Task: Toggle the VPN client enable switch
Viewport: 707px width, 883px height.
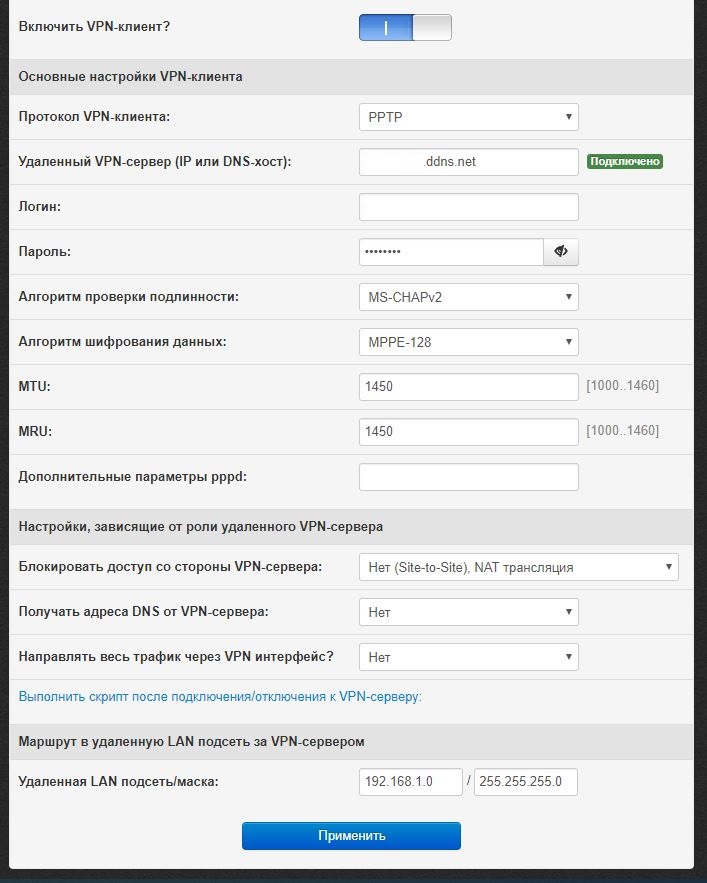Action: (x=405, y=27)
